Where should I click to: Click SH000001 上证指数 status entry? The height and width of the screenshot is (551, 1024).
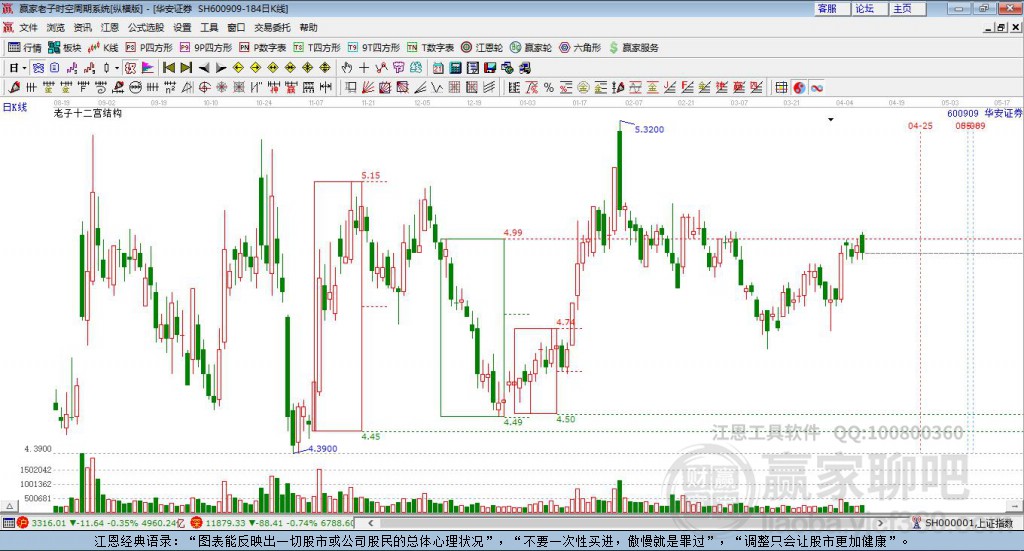(963, 523)
